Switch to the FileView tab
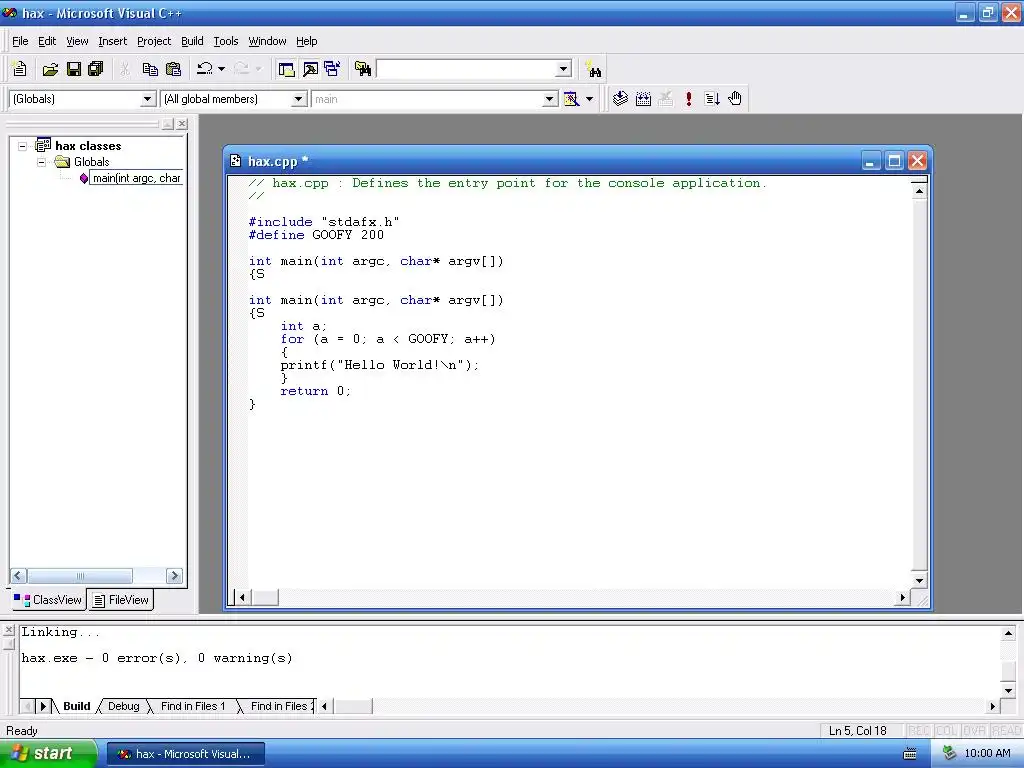Viewport: 1024px width, 768px height. pyautogui.click(x=121, y=600)
